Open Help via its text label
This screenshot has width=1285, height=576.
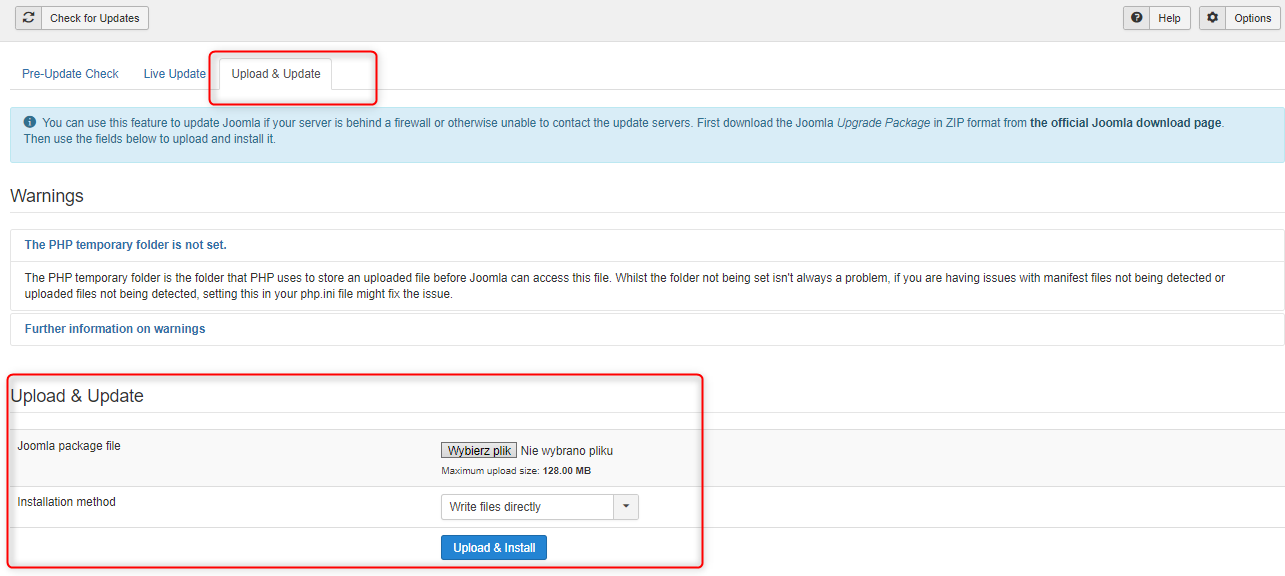1169,18
